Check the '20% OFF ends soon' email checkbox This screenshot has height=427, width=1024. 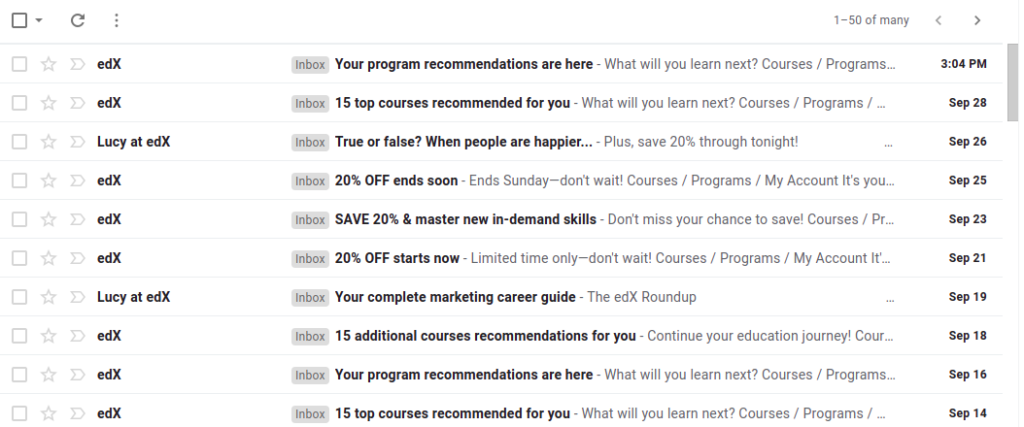(19, 181)
